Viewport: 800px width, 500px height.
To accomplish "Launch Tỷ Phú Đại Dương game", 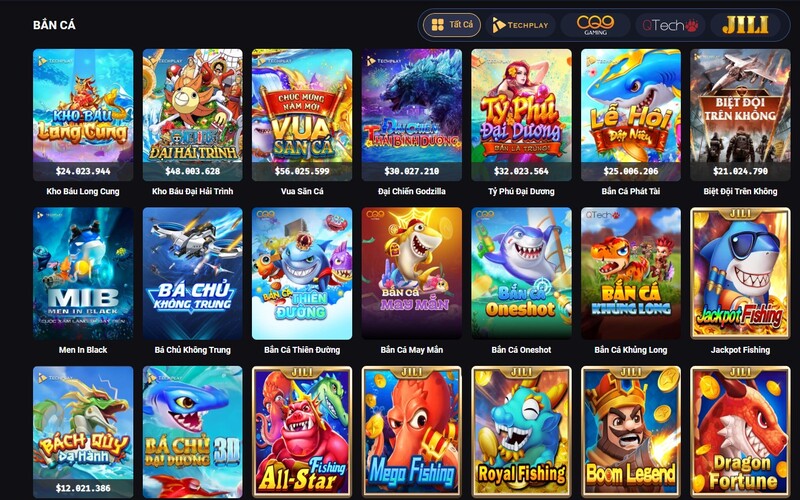I will [x=521, y=115].
